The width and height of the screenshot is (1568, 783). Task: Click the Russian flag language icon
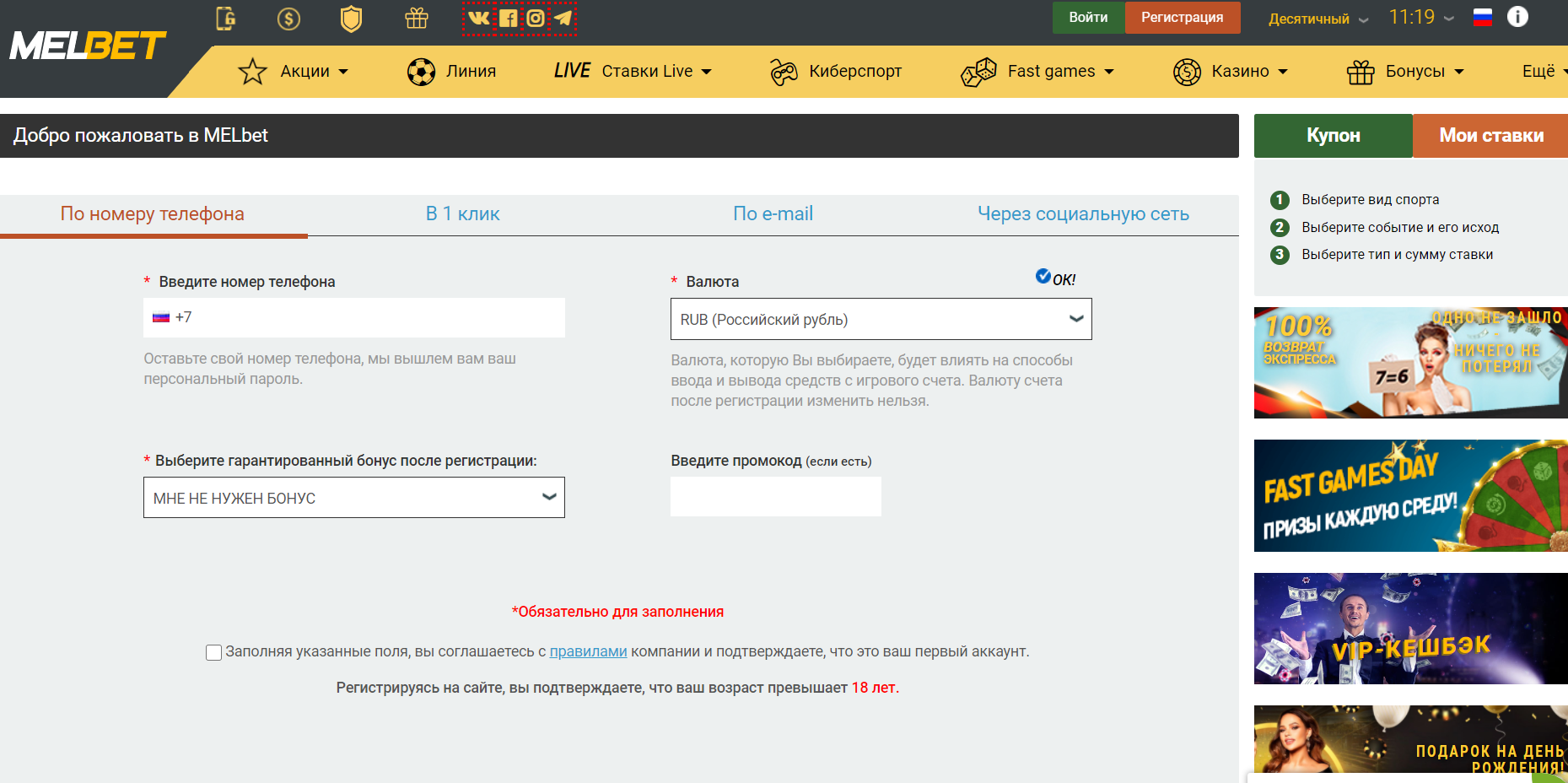click(x=1483, y=17)
